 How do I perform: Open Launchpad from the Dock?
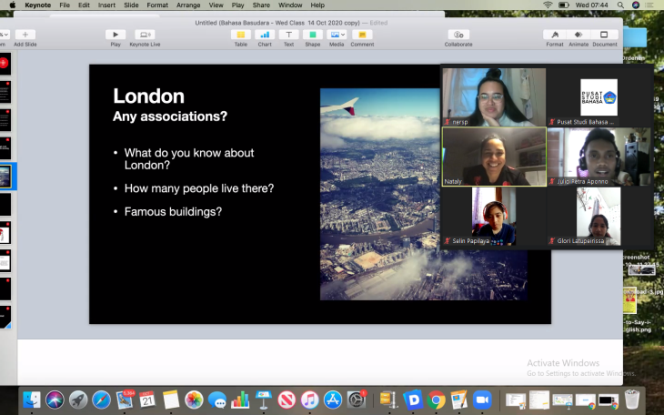[x=78, y=400]
